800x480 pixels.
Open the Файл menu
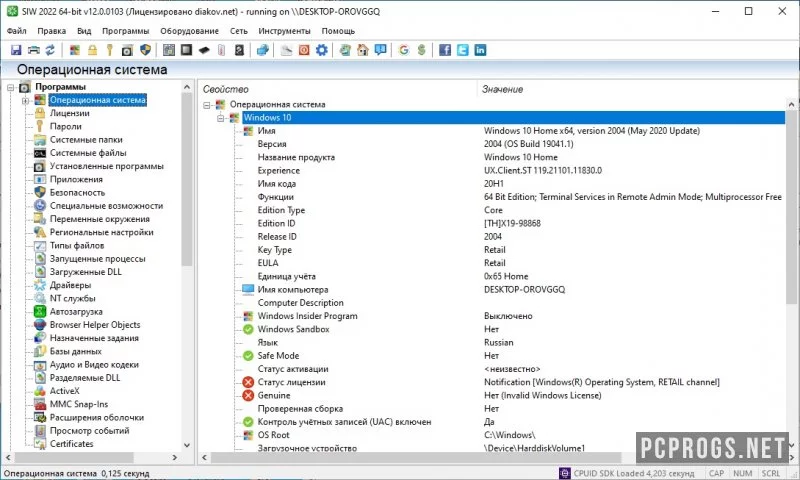16,31
